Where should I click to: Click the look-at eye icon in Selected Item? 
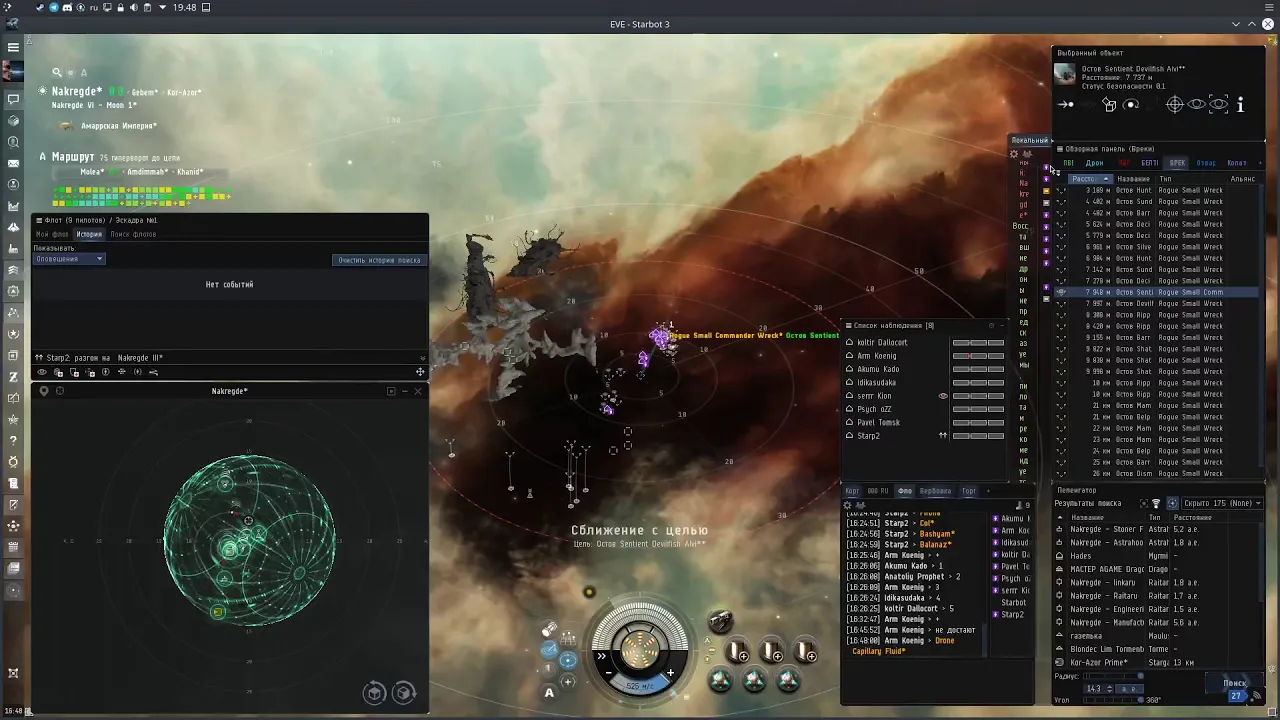[x=1197, y=104]
